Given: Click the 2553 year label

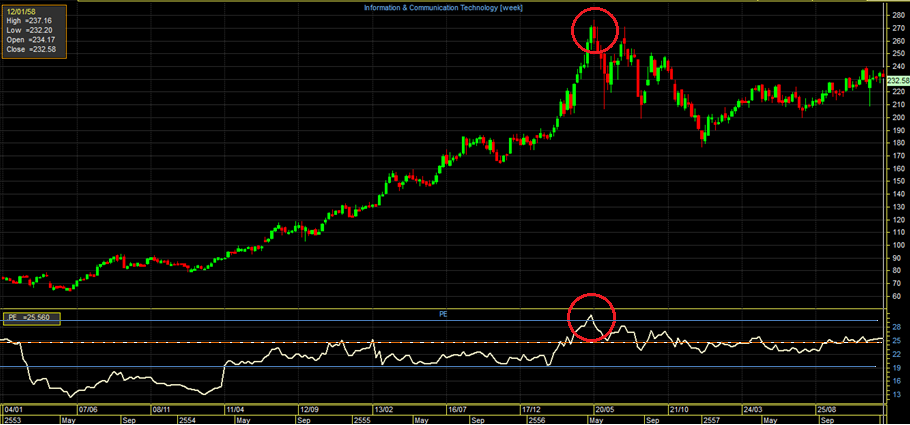Looking at the screenshot, I should click(14, 419).
